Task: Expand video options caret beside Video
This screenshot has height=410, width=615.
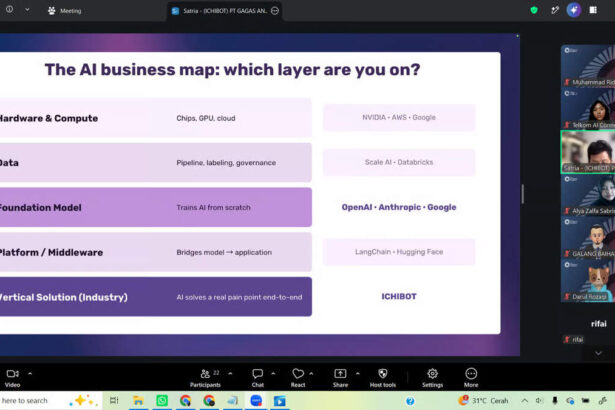Action: (x=30, y=374)
